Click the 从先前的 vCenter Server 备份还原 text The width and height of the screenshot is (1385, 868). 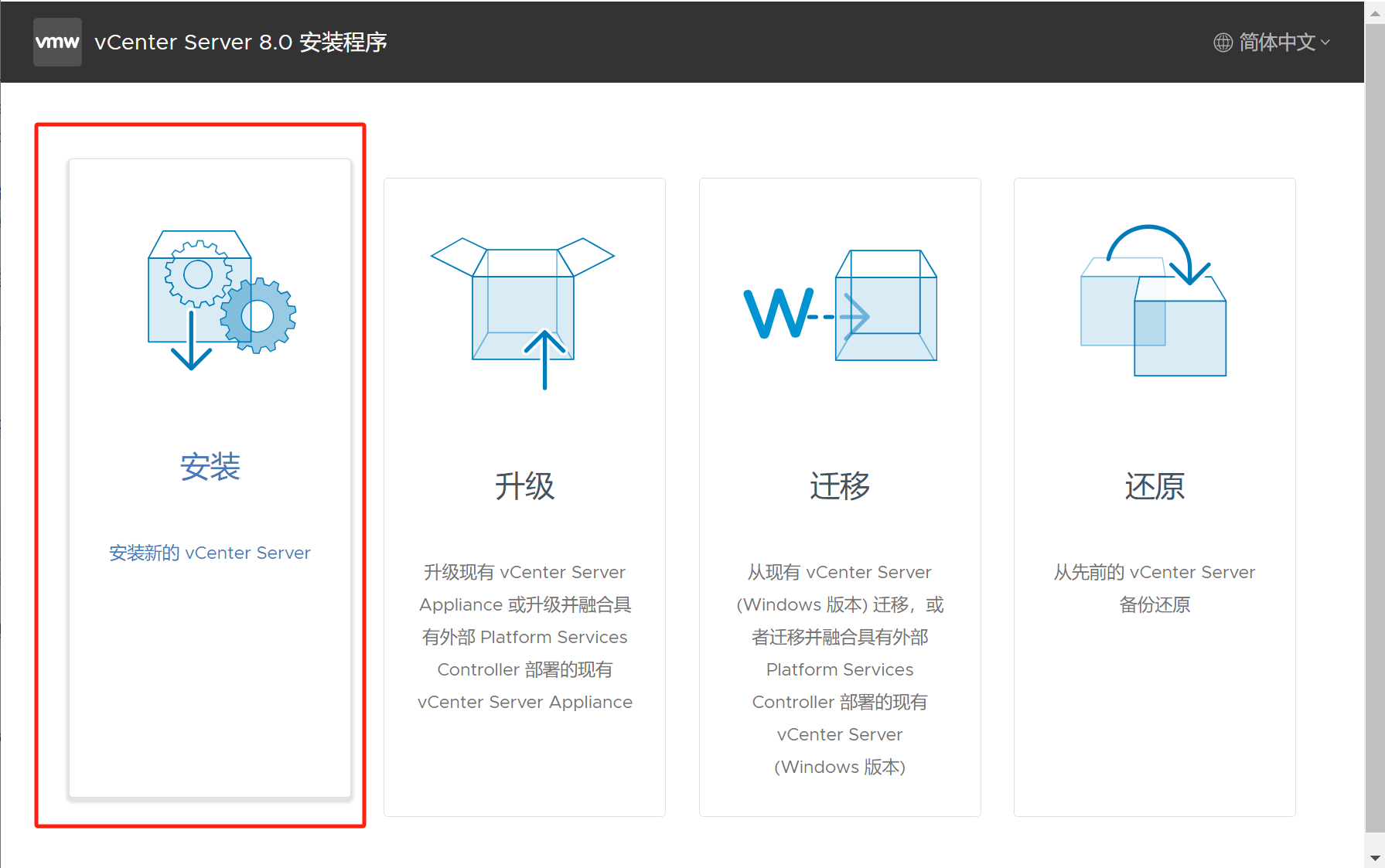(1155, 588)
